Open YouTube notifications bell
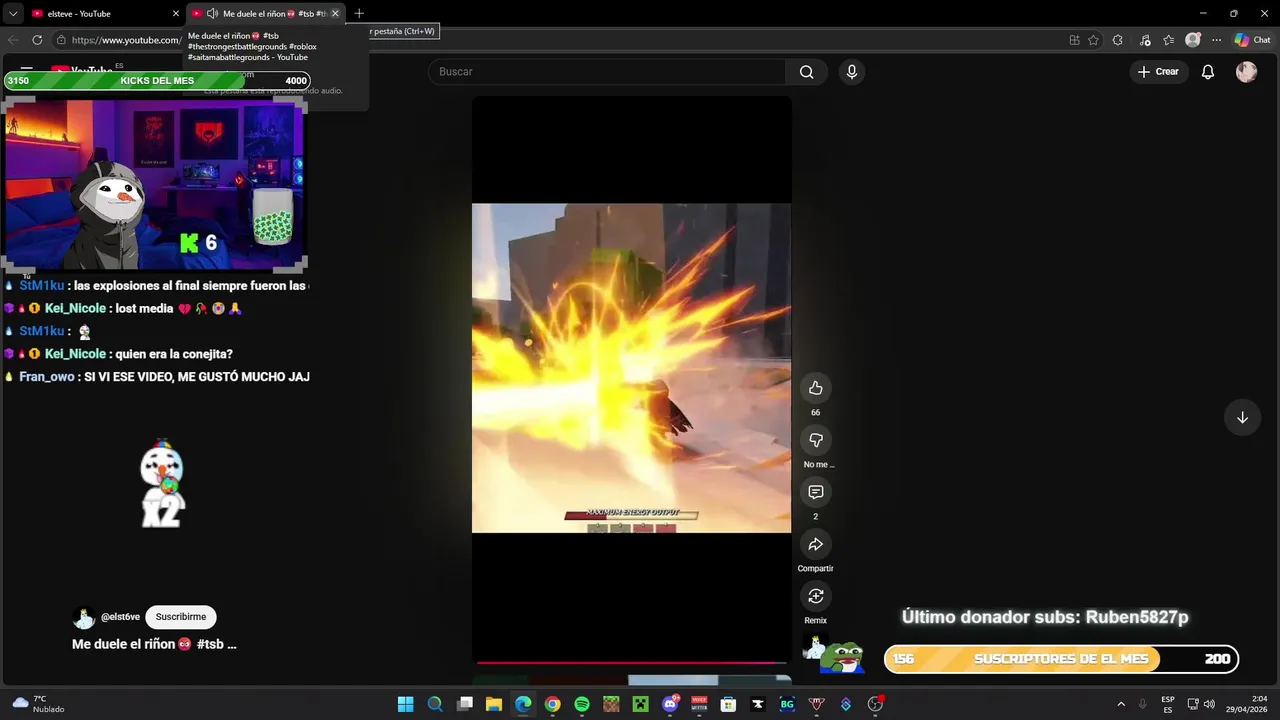Viewport: 1280px width, 720px height. tap(1208, 72)
